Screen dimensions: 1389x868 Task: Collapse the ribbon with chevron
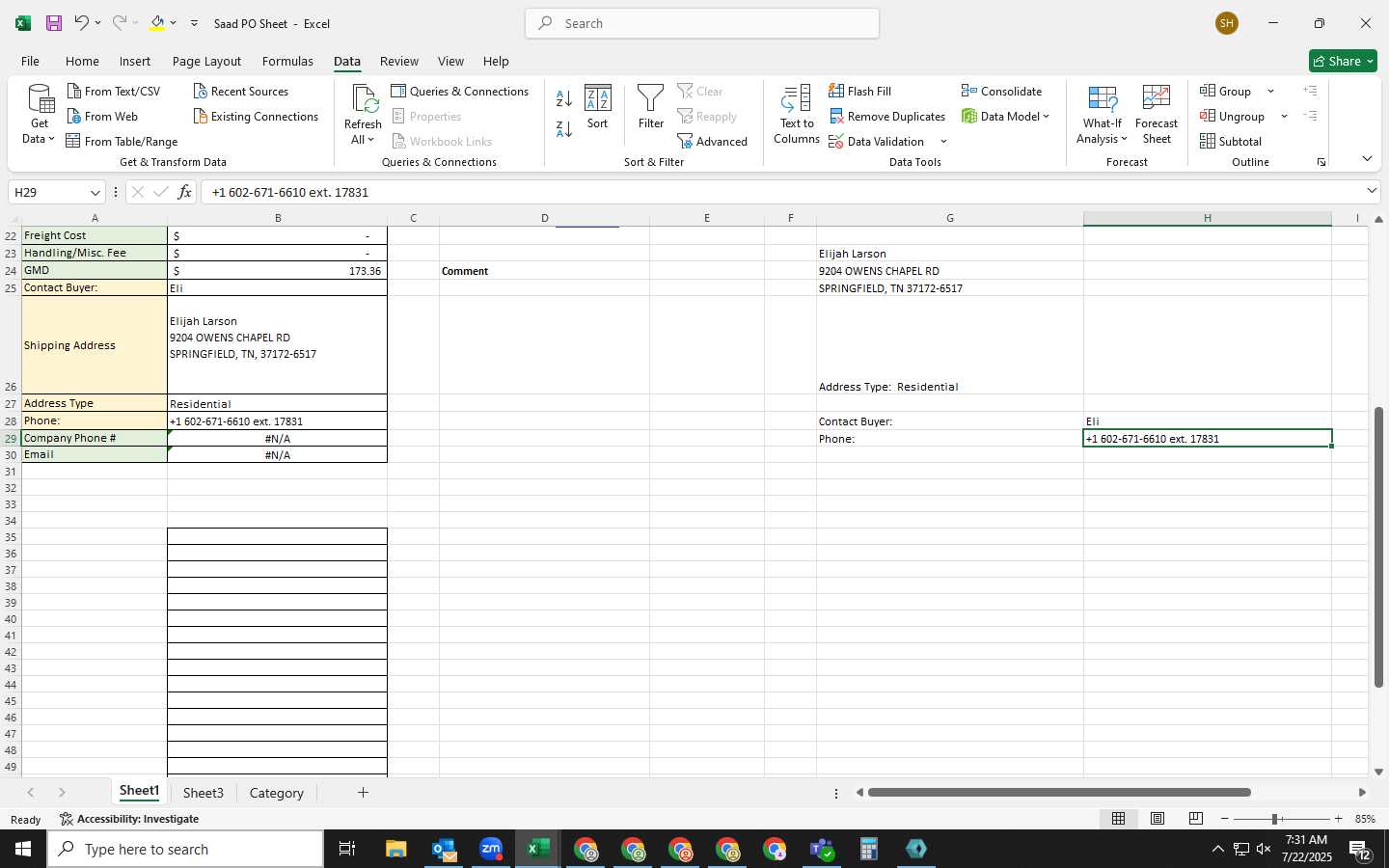(1367, 158)
